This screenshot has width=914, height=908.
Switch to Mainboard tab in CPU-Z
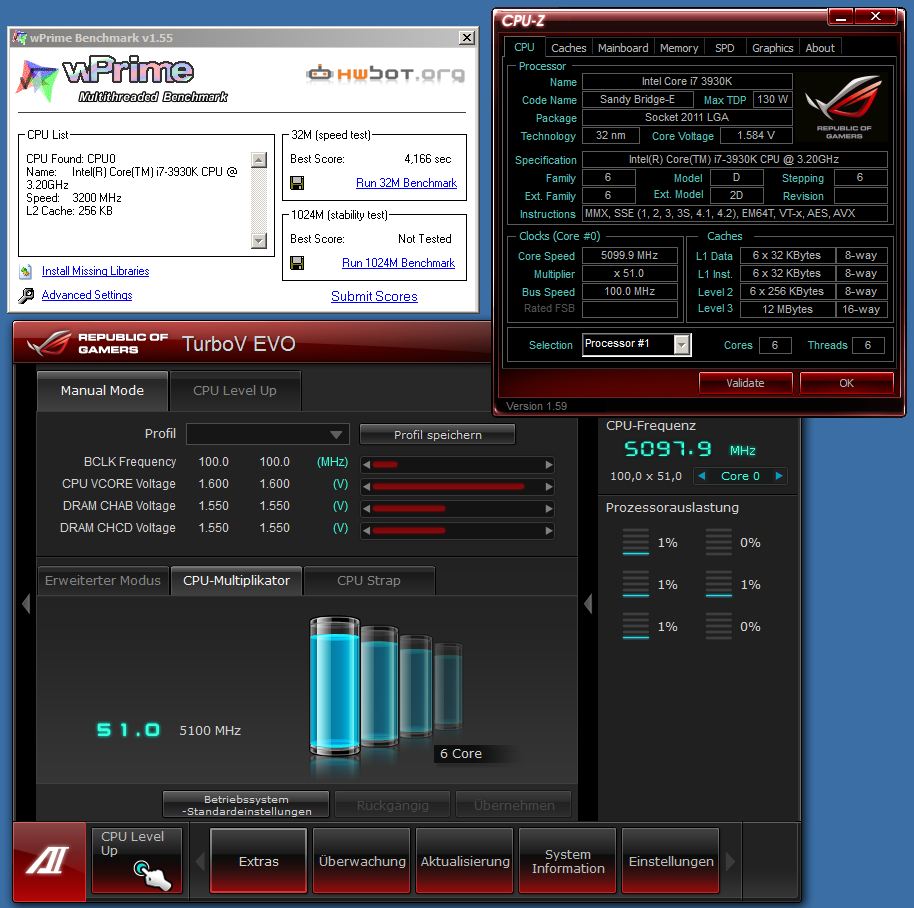point(623,48)
